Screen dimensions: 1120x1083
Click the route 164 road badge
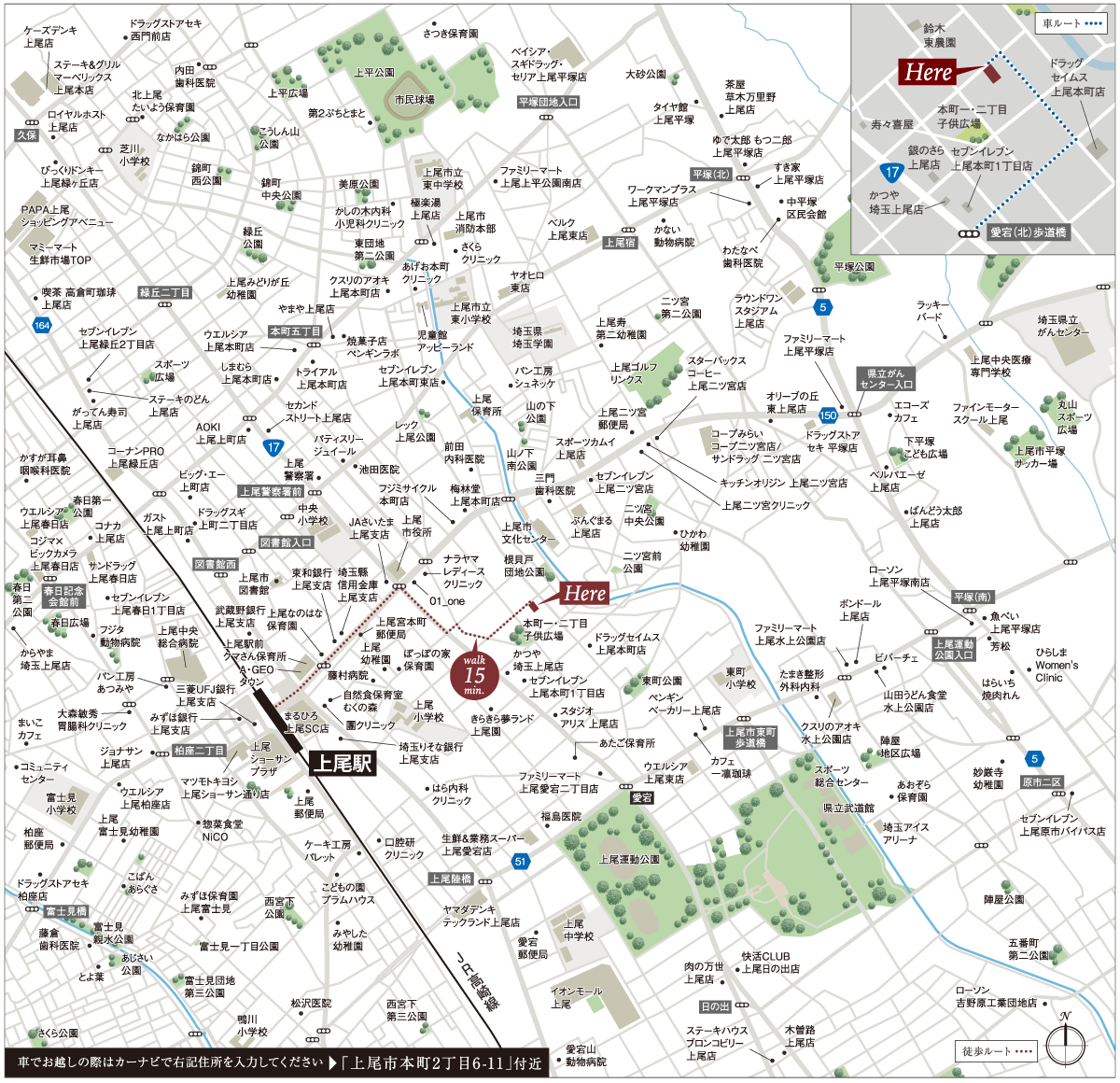click(x=40, y=326)
